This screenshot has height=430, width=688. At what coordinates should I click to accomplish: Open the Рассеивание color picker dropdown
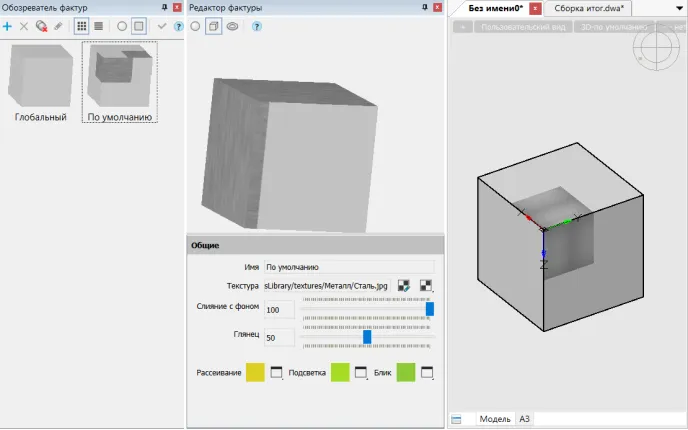pos(277,373)
